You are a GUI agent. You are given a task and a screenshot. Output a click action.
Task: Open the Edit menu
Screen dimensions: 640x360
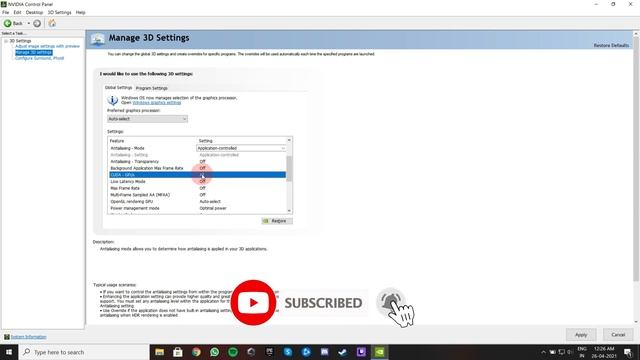tap(17, 12)
